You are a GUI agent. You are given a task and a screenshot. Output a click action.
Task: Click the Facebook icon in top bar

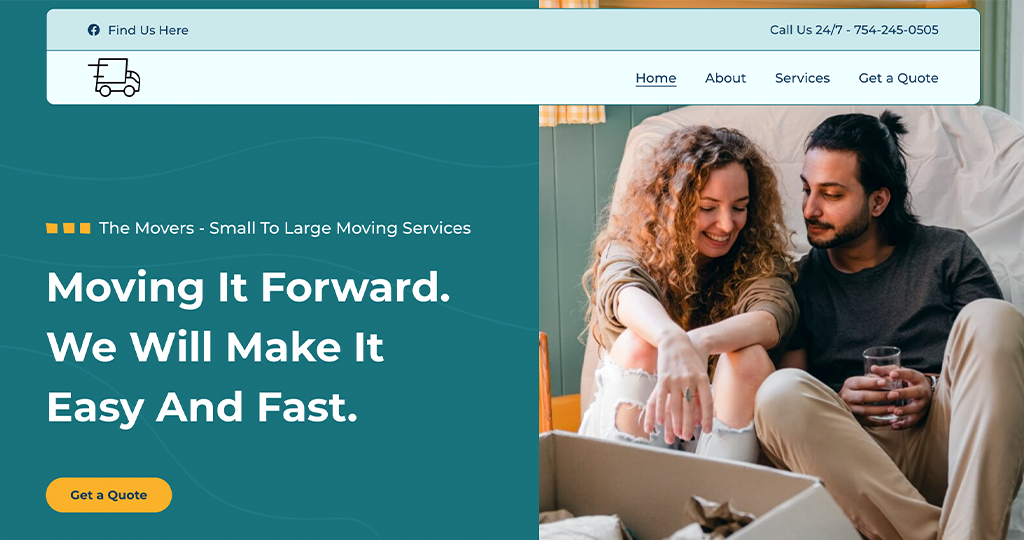[x=93, y=30]
